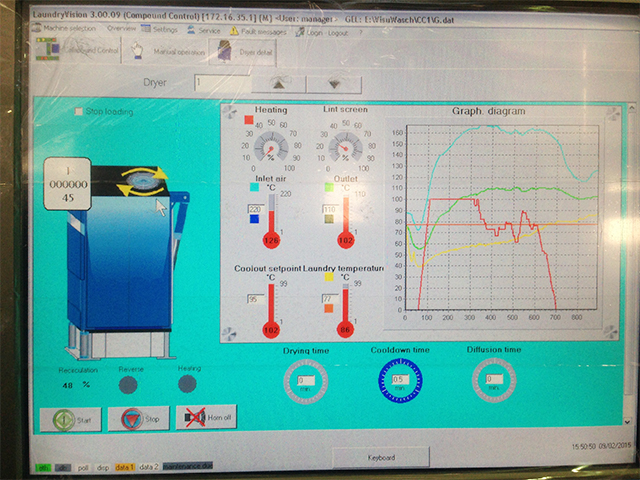Click the scrollbar down arrow
640x480 pixels.
coord(627,422)
